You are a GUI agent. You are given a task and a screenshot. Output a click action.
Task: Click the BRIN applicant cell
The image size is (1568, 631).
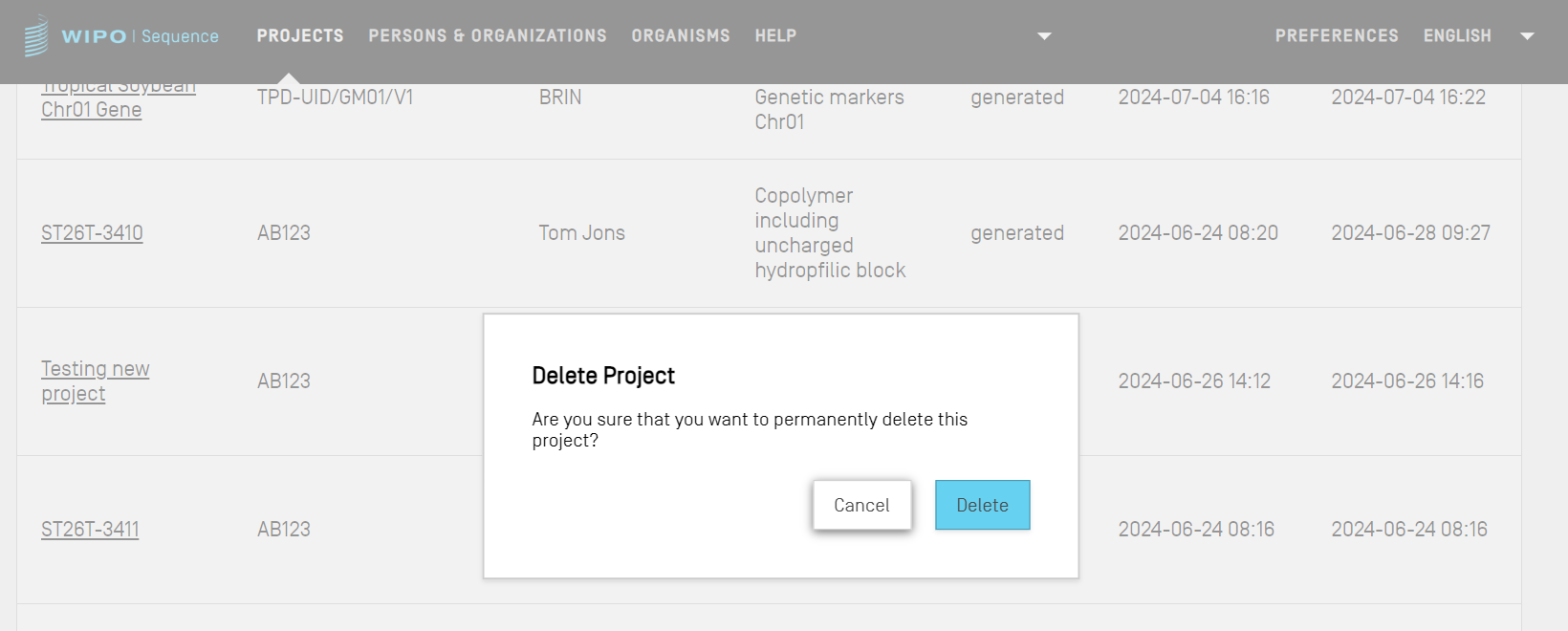pyautogui.click(x=560, y=98)
